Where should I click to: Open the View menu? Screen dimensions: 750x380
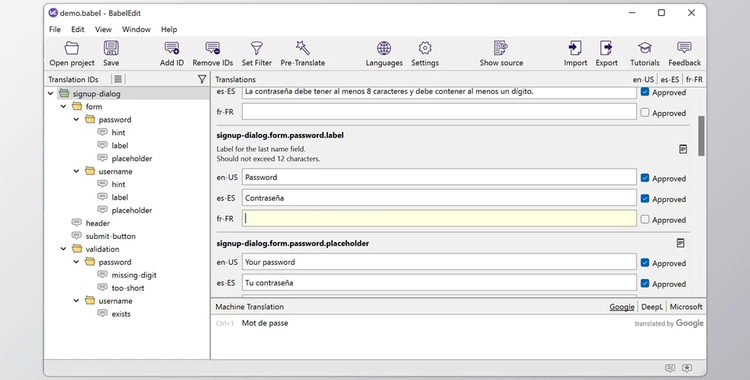click(x=103, y=29)
